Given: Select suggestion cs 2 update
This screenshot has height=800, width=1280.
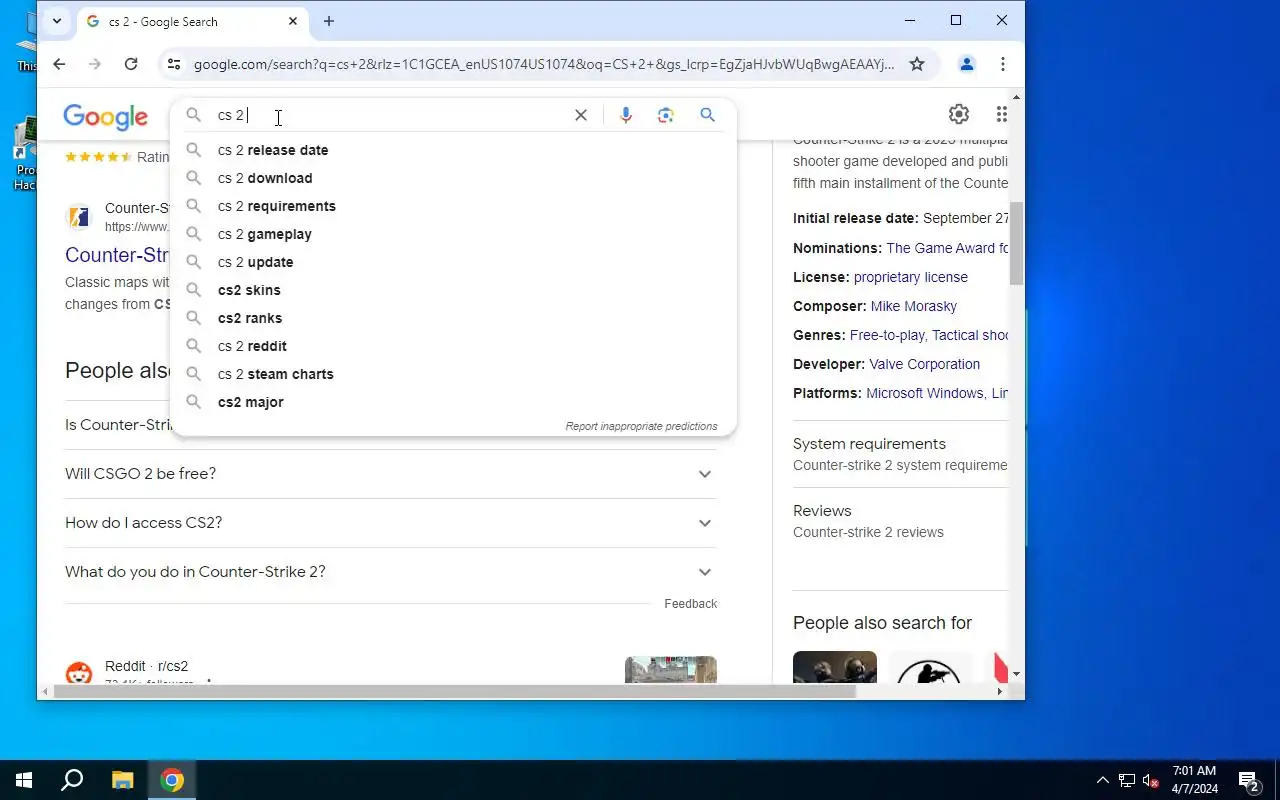Looking at the screenshot, I should click(x=454, y=262).
